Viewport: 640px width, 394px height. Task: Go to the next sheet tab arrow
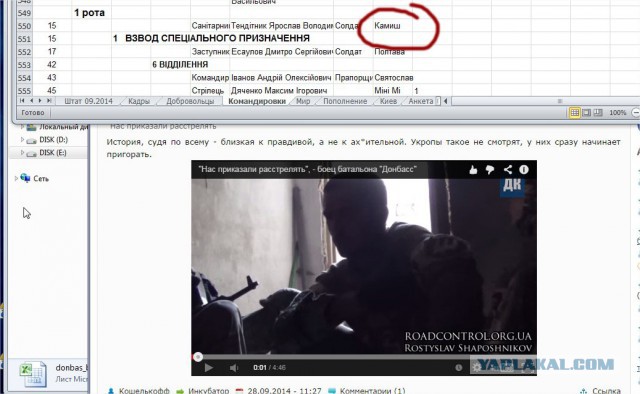40,101
